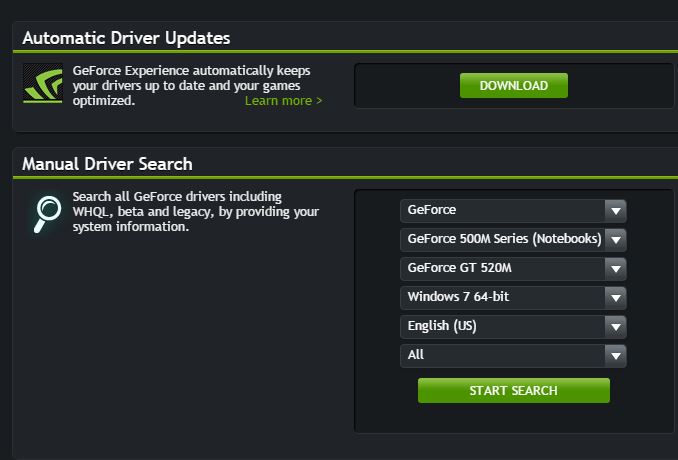Open the GeForce 500M Series (Notebooks) dropdown
This screenshot has width=678, height=460.
pos(503,239)
